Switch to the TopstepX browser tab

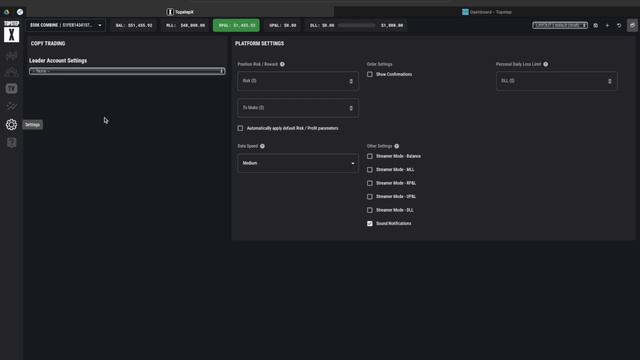180,12
